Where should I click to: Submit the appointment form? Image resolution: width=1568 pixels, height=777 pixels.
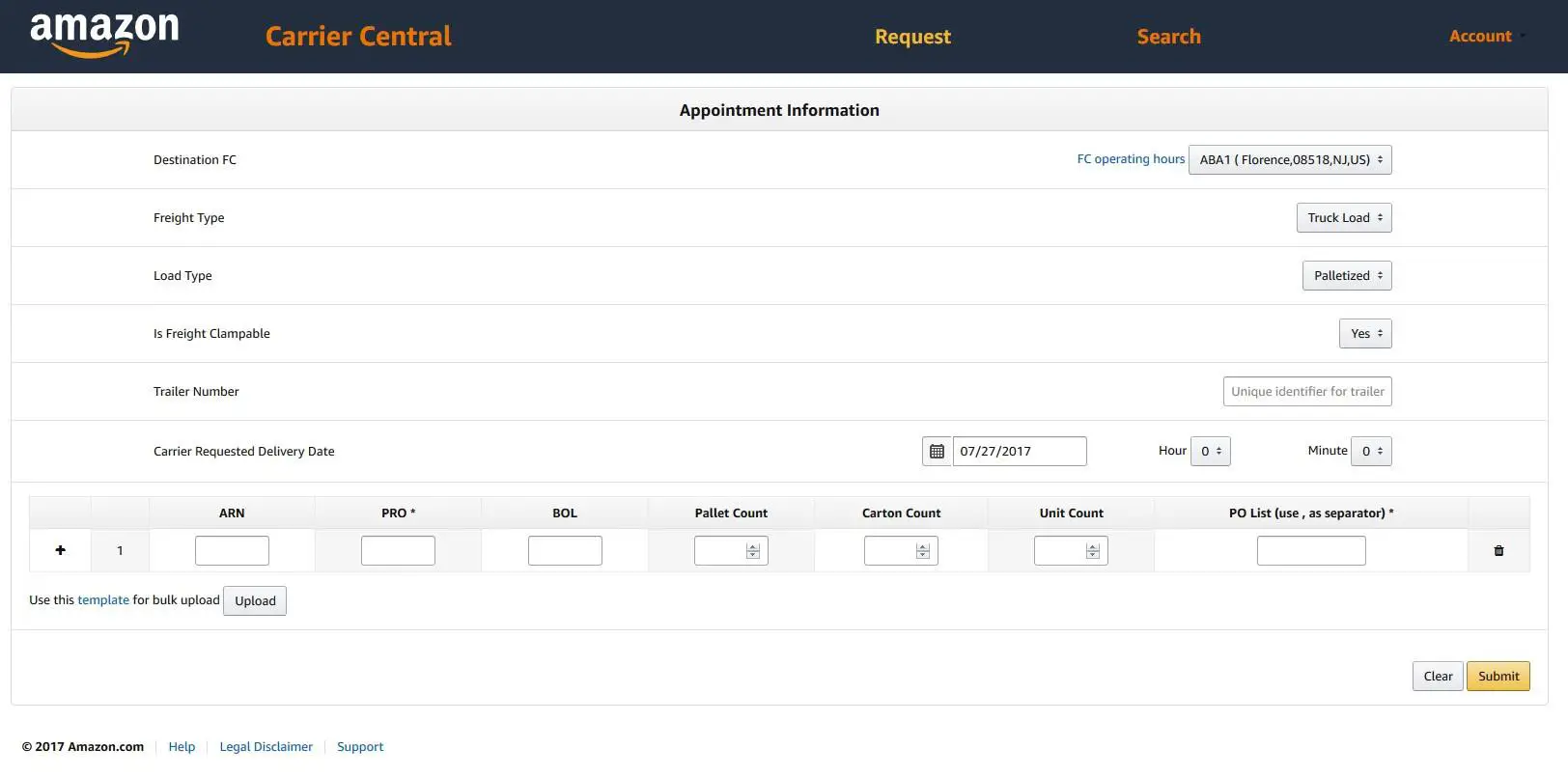(x=1498, y=676)
